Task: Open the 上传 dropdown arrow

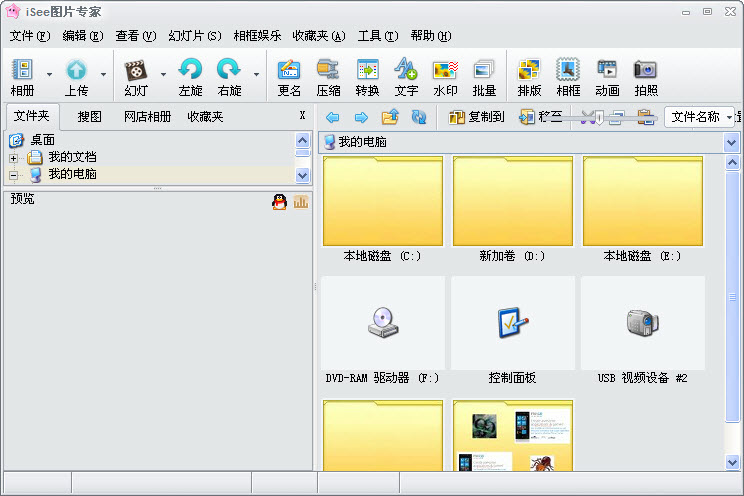Action: [x=103, y=75]
